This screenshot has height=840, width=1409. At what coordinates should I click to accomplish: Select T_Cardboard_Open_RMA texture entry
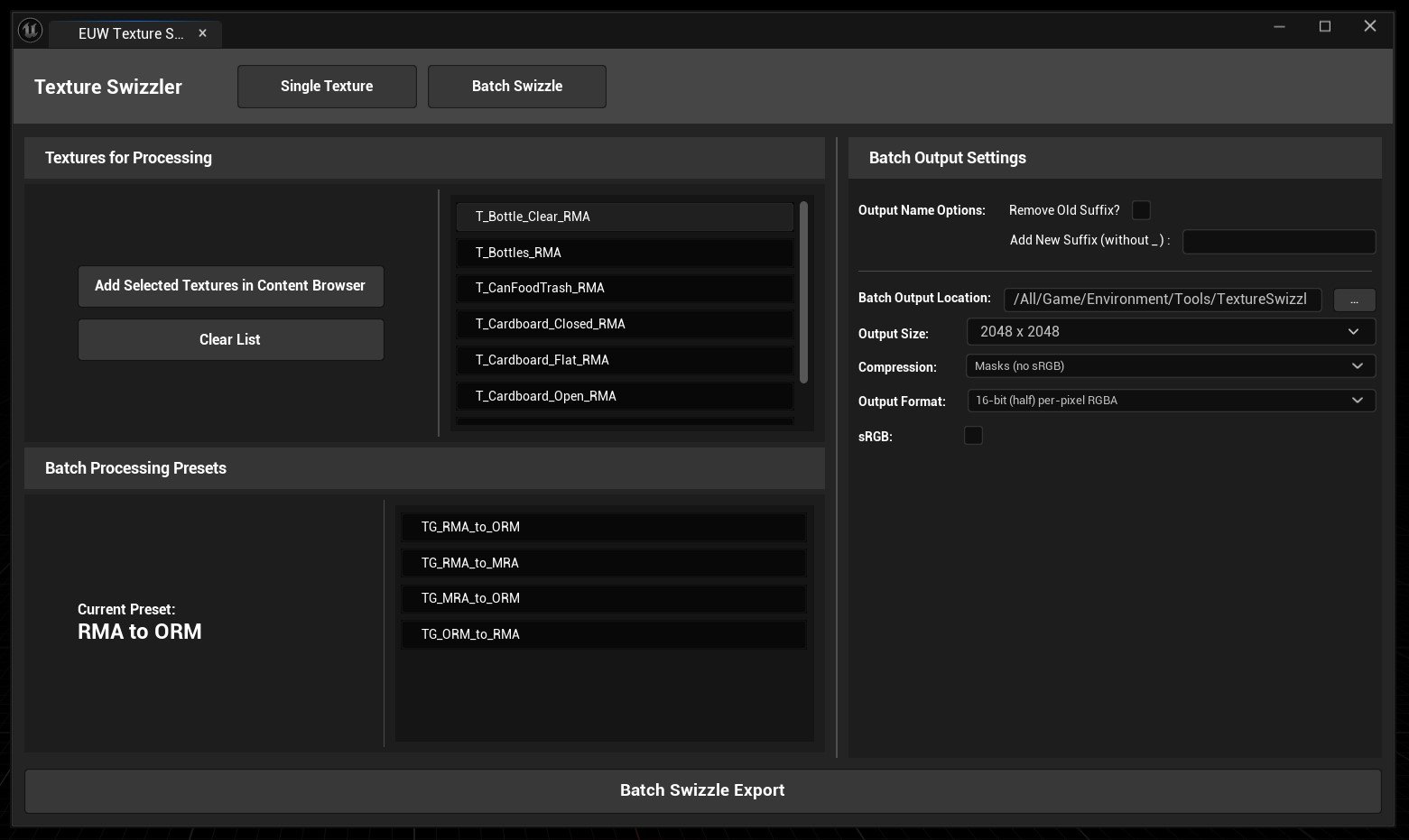pos(625,396)
